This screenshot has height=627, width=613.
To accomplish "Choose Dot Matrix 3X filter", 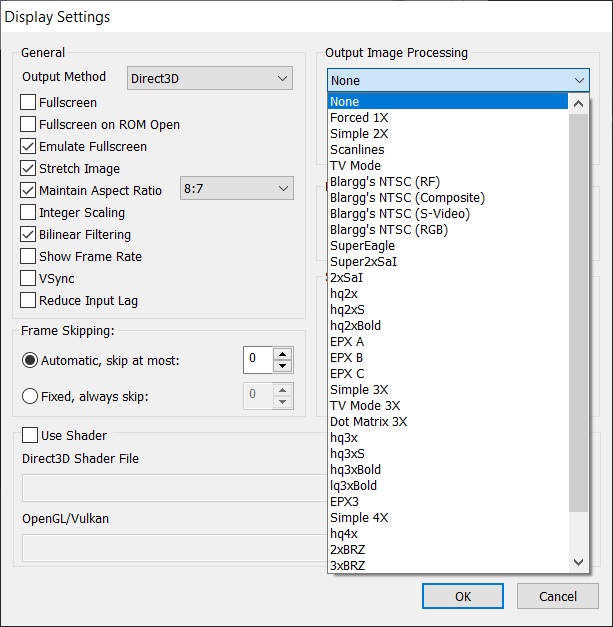I will click(x=448, y=421).
